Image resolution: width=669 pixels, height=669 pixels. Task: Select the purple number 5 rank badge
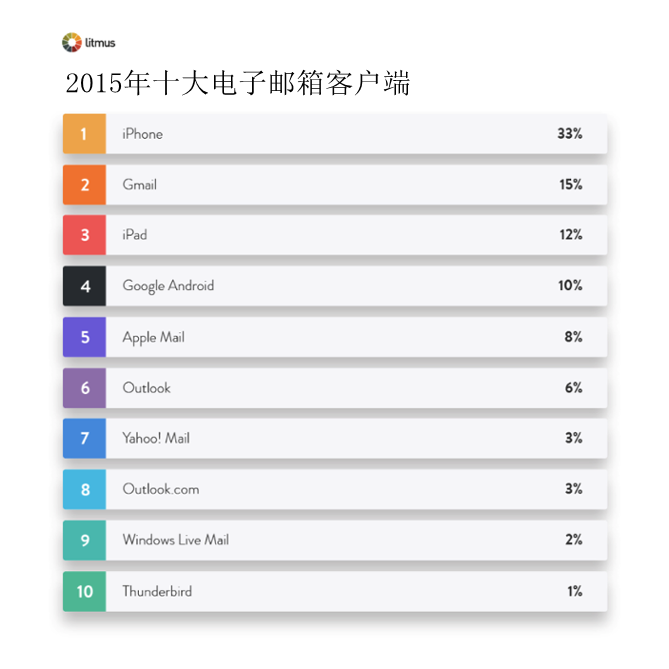84,337
